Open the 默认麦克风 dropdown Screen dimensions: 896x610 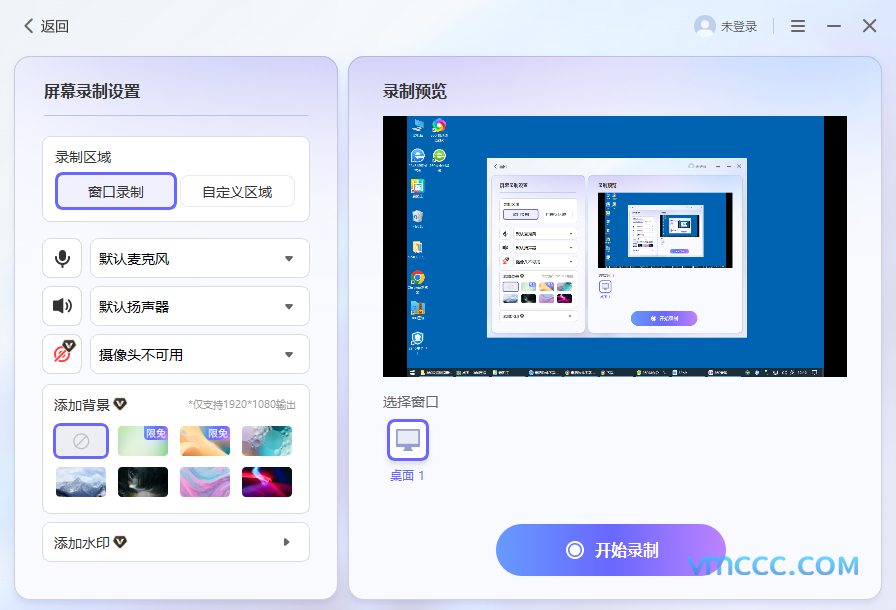point(200,258)
